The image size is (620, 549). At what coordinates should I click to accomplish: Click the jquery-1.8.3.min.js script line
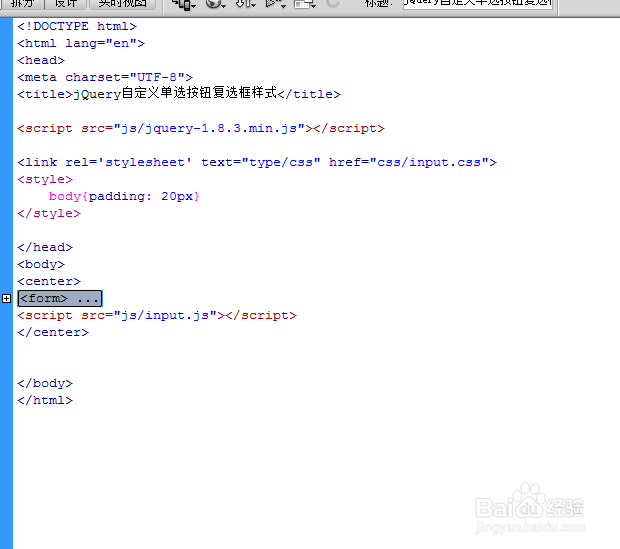pyautogui.click(x=201, y=129)
